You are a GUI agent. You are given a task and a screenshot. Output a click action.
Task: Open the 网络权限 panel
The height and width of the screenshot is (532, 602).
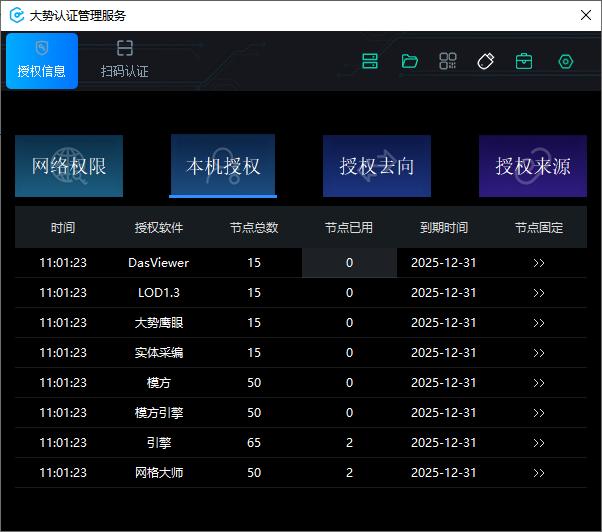[69, 166]
